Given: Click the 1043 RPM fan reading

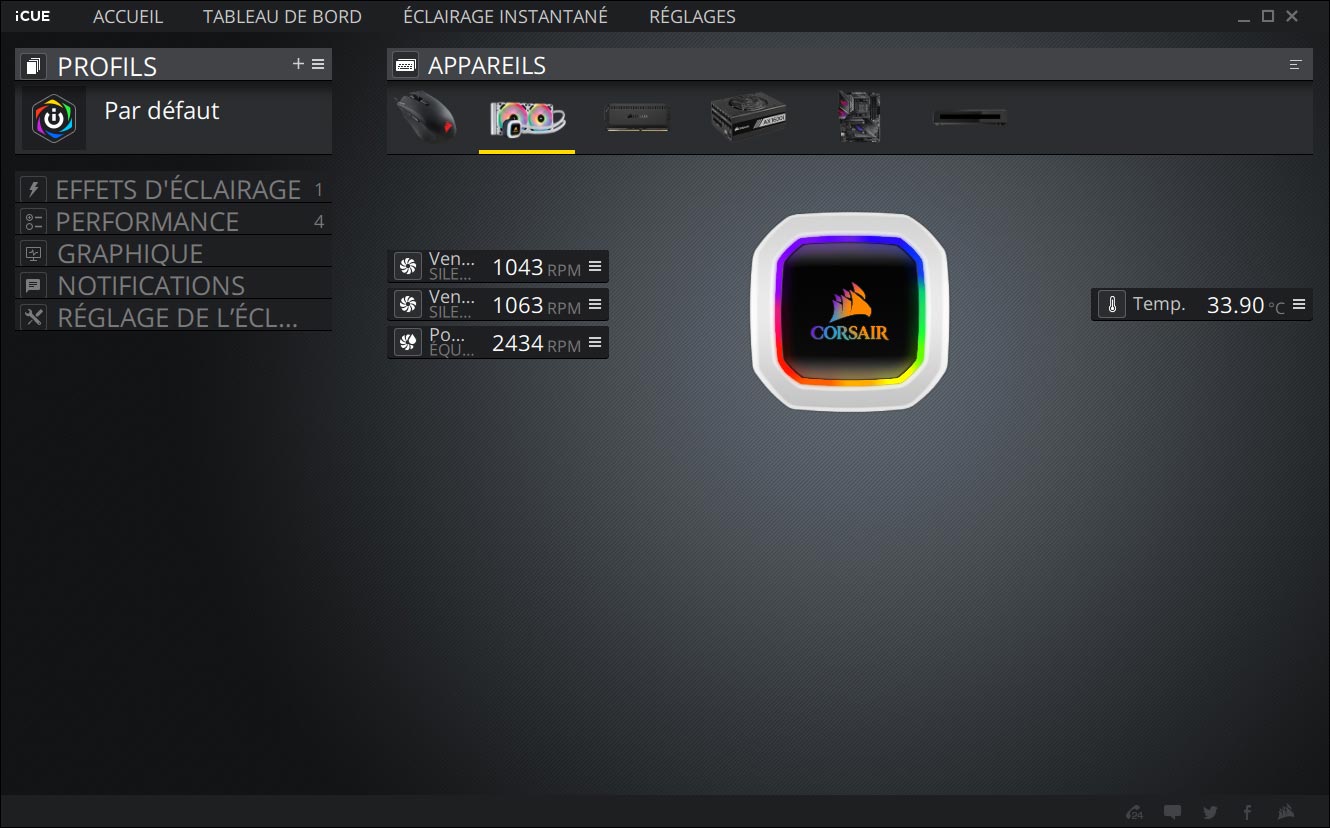Looking at the screenshot, I should (536, 268).
